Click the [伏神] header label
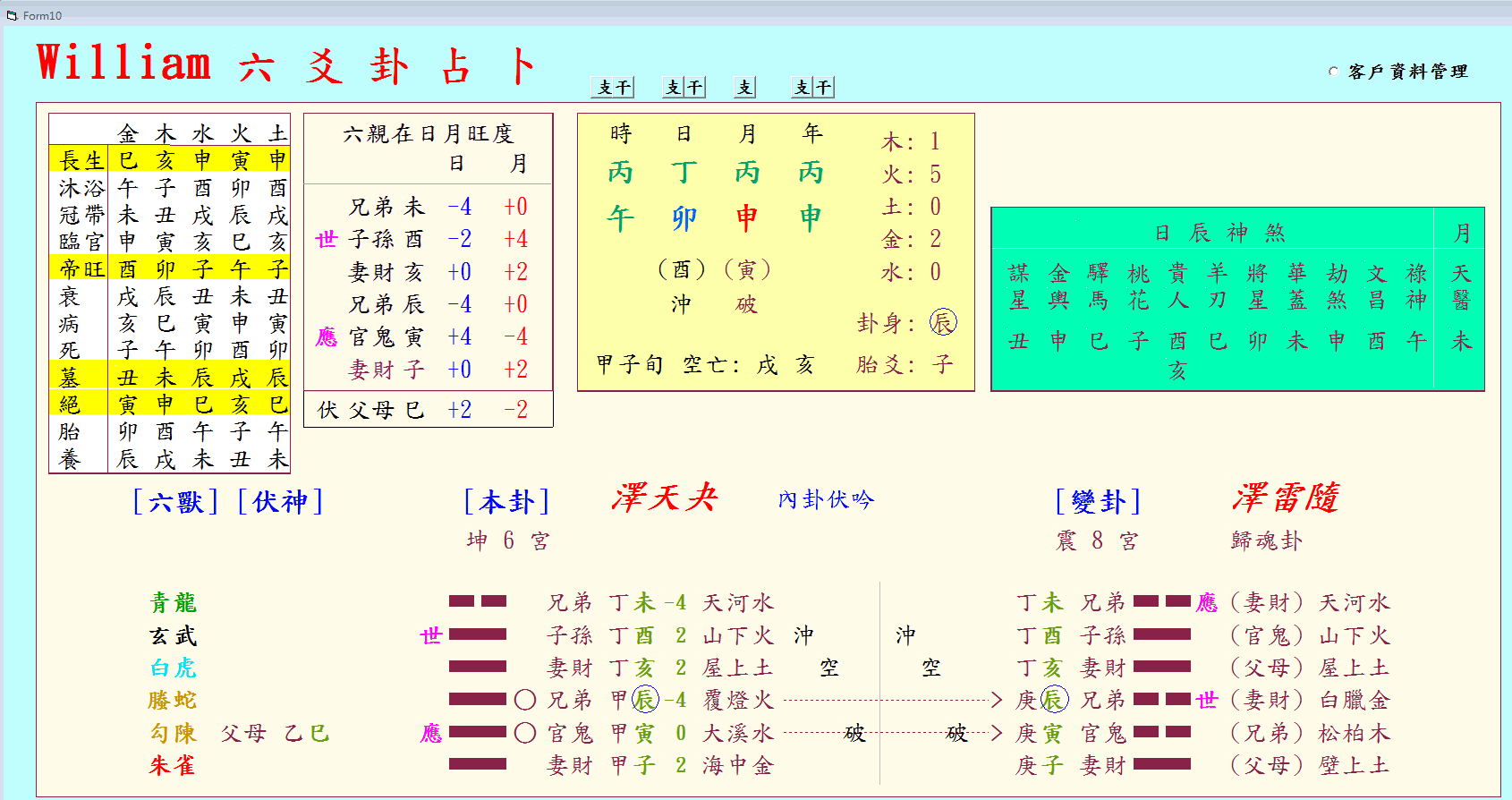Image resolution: width=1512 pixels, height=800 pixels. coord(280,502)
